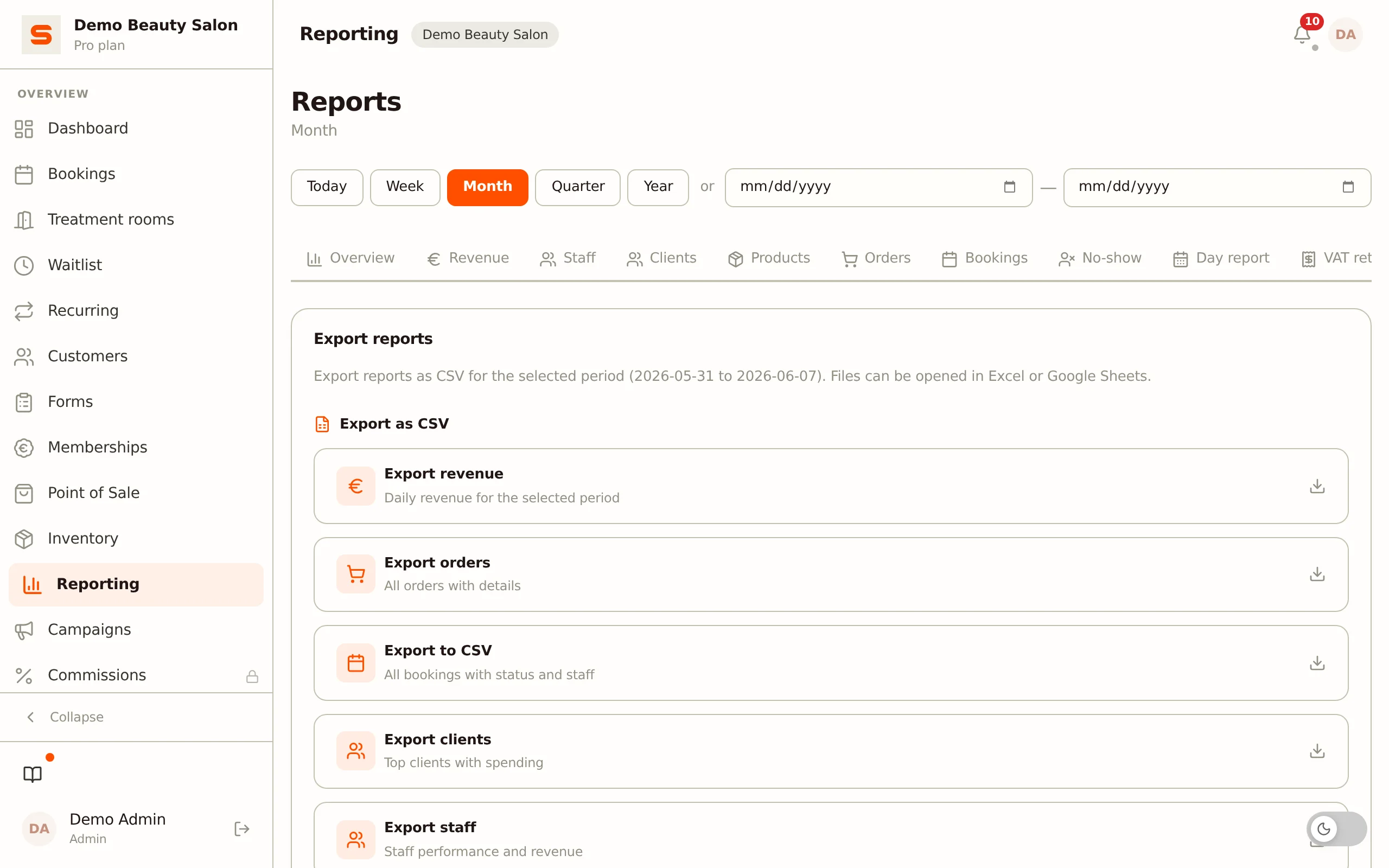Open the Dashboard grid icon
The width and height of the screenshot is (1389, 868).
[23, 129]
